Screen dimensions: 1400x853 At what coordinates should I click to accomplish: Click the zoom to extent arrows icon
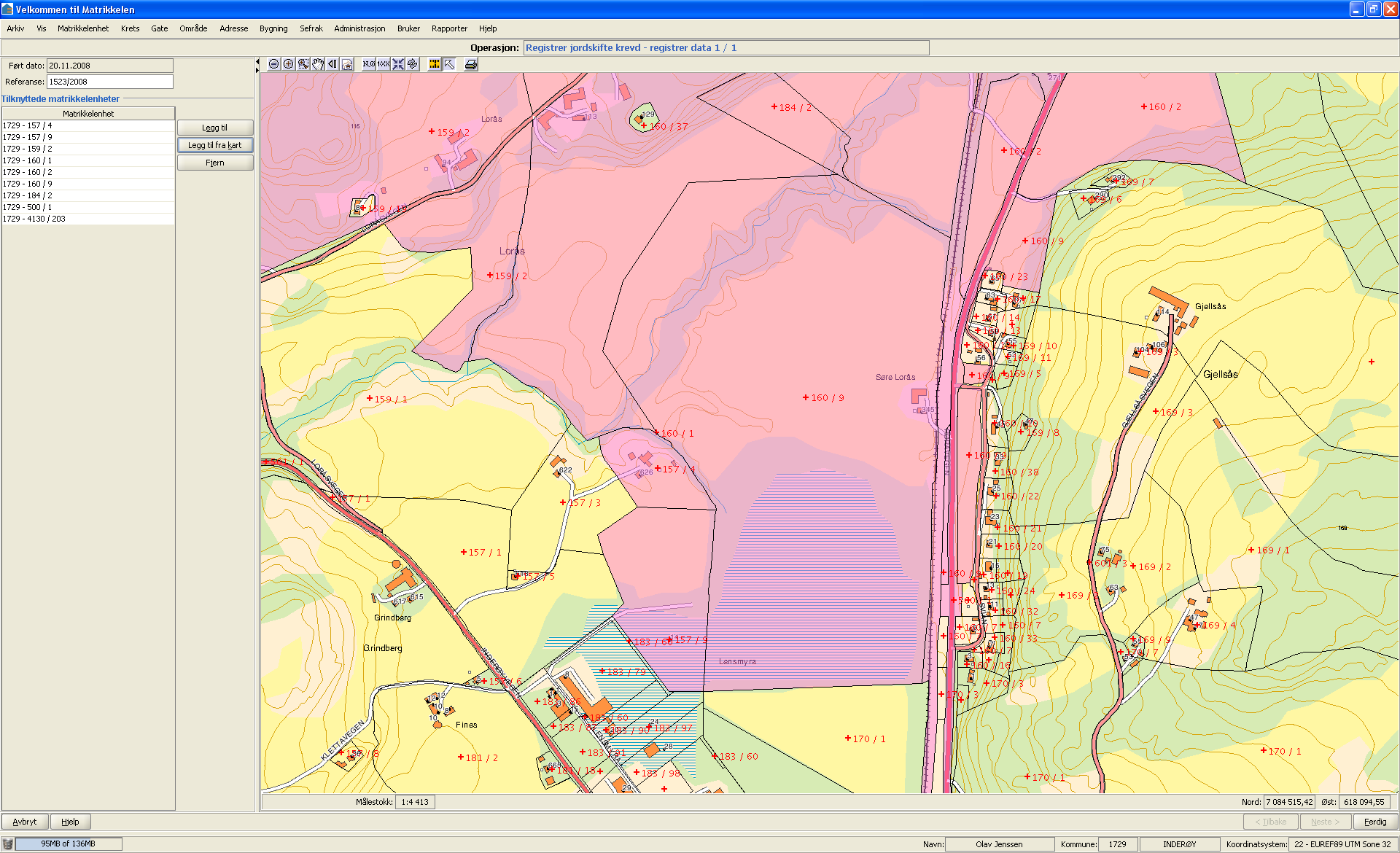(x=397, y=64)
